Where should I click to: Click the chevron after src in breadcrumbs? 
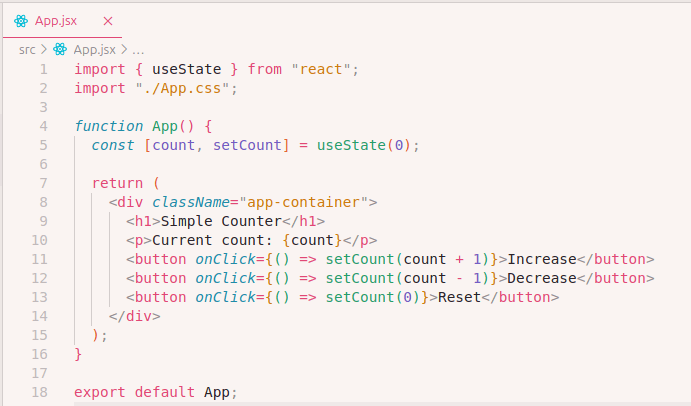pyautogui.click(x=44, y=49)
